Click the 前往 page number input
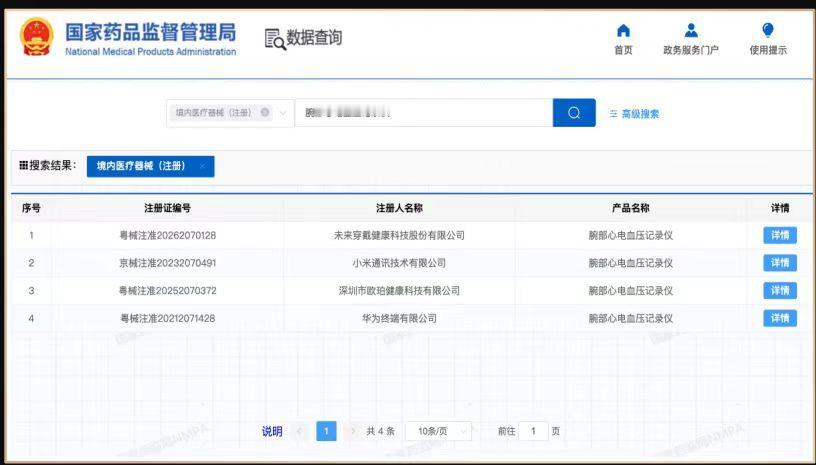The width and height of the screenshot is (816, 465). pos(533,431)
